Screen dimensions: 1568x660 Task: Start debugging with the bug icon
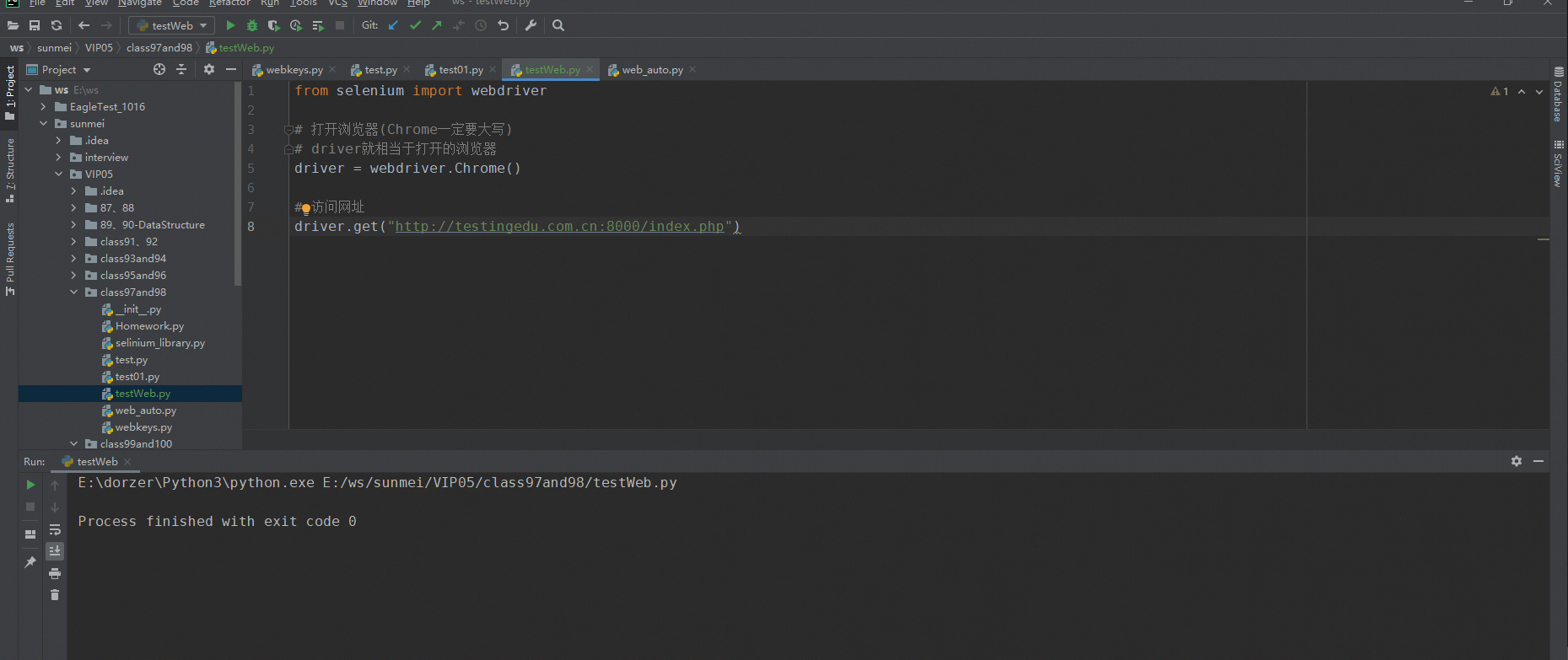[x=251, y=25]
